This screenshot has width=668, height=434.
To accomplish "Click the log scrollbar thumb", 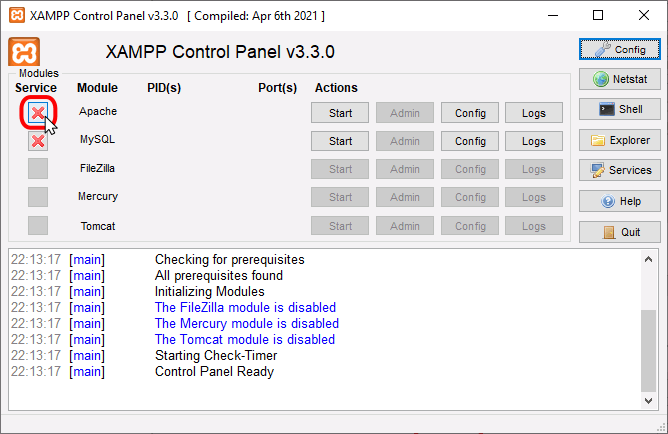I will pyautogui.click(x=648, y=351).
